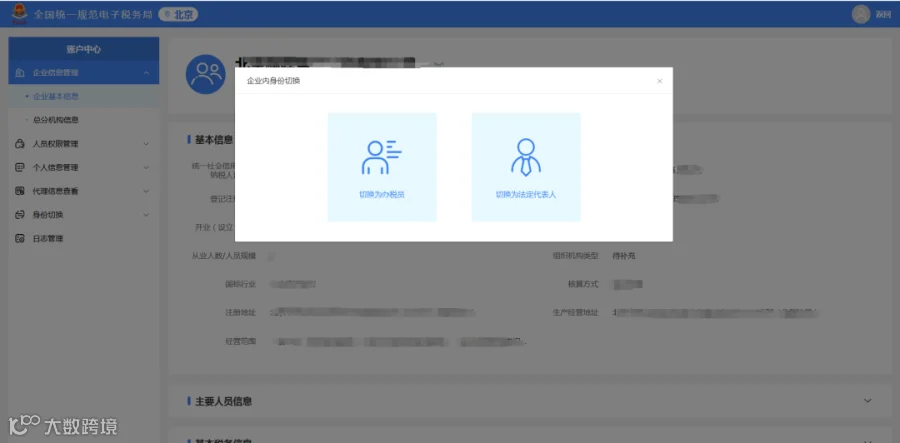Click the 个人信息管理 sidebar icon
900x443 pixels.
(x=20, y=168)
